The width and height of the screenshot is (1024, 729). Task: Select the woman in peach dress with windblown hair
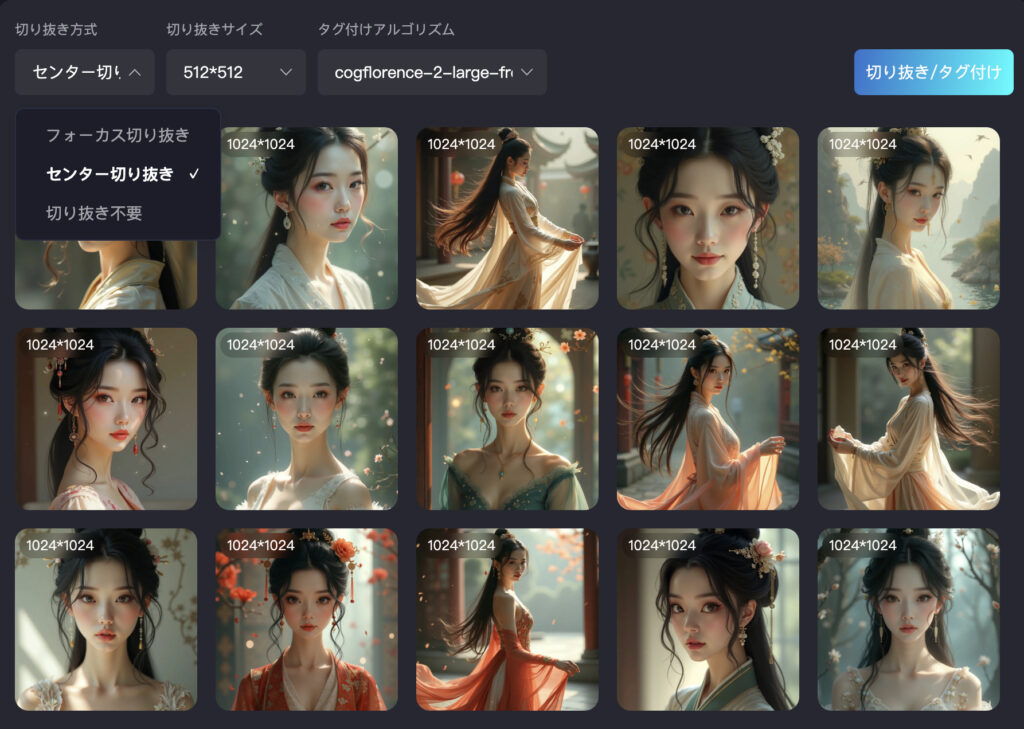708,419
